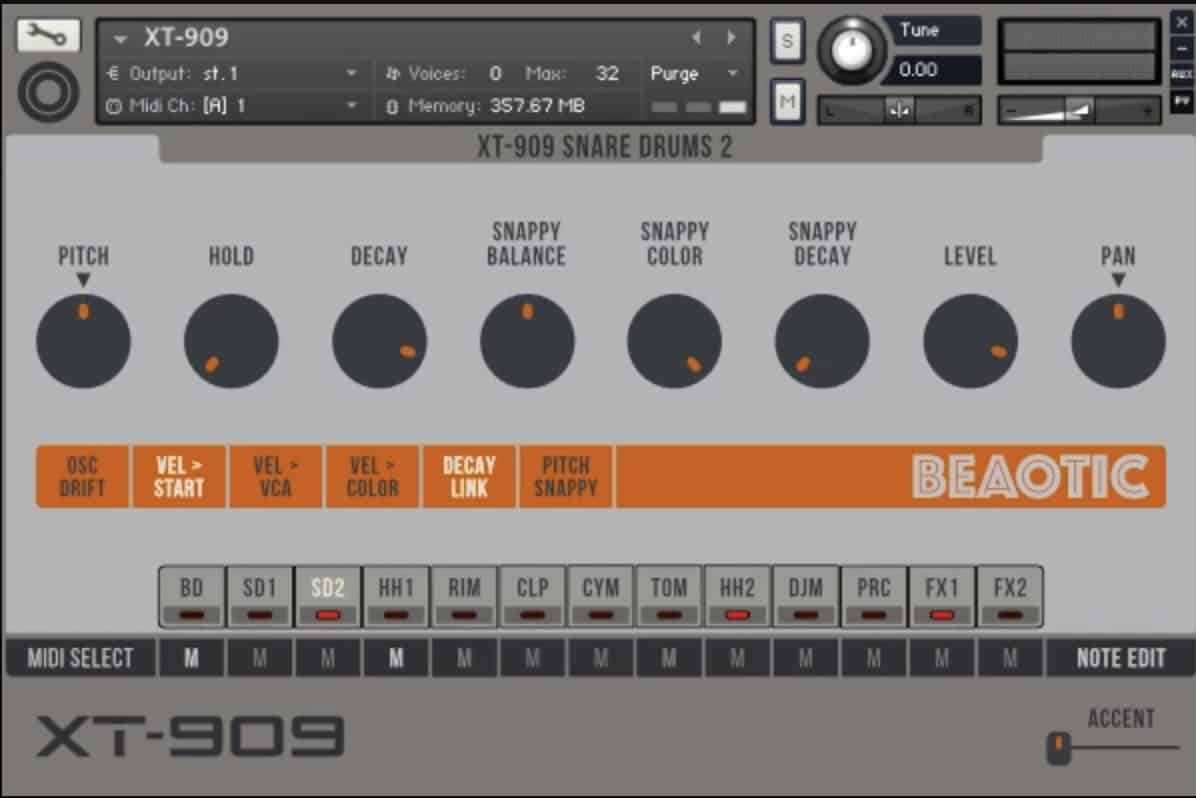Toggle the VEL > COLOR button
The height and width of the screenshot is (798, 1196).
click(372, 477)
